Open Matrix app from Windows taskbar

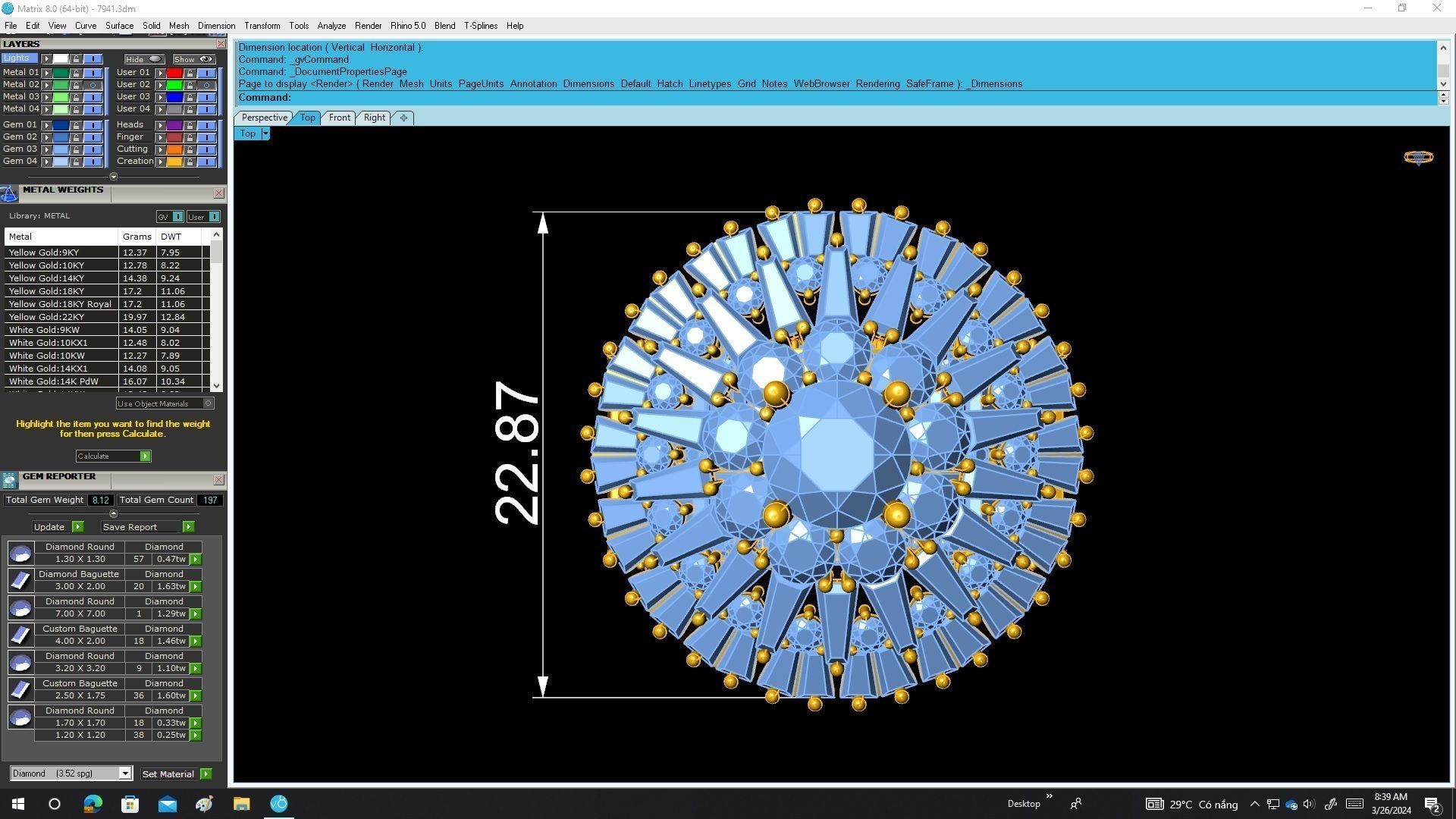click(278, 804)
